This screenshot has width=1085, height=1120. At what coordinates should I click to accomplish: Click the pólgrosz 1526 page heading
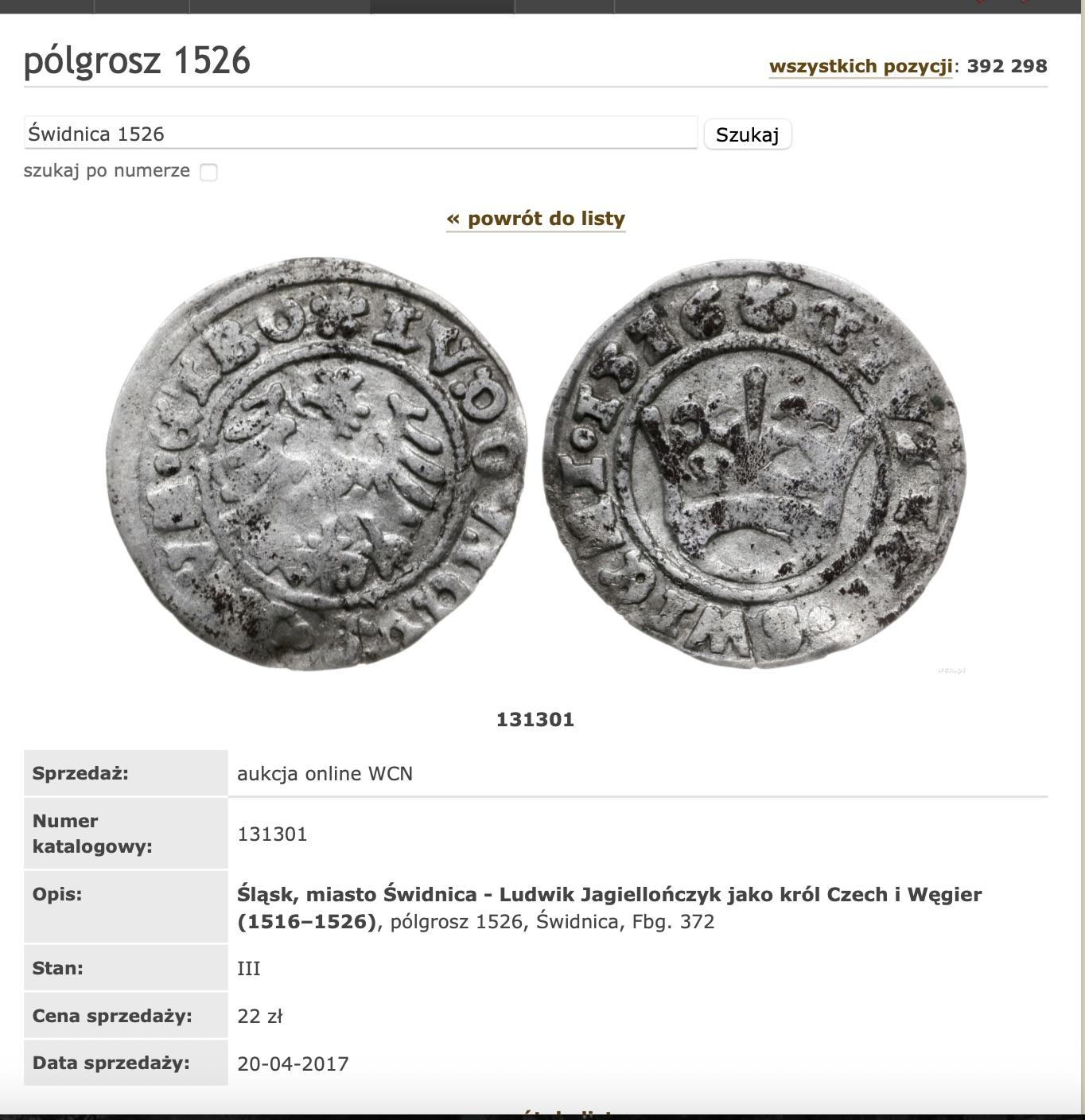pos(137,60)
